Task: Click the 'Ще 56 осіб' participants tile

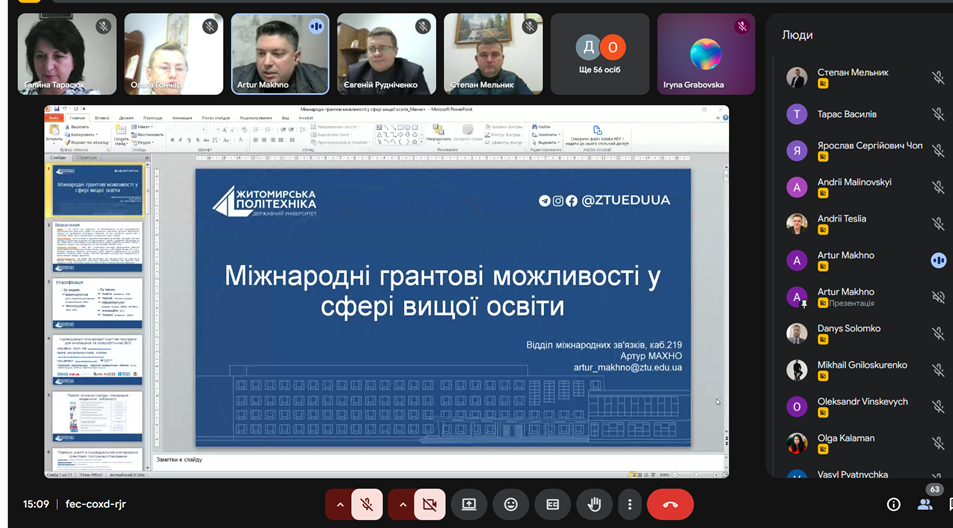Action: [599, 54]
